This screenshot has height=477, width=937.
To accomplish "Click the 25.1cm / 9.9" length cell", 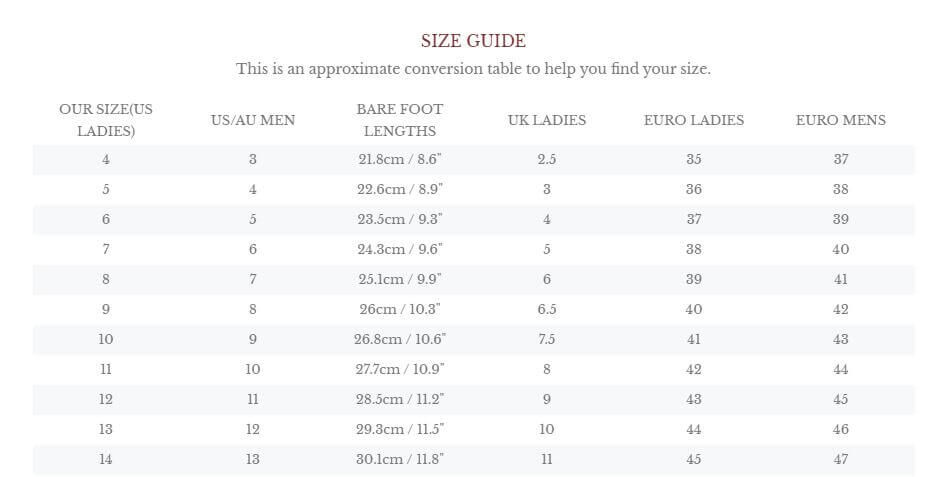I will (x=400, y=280).
